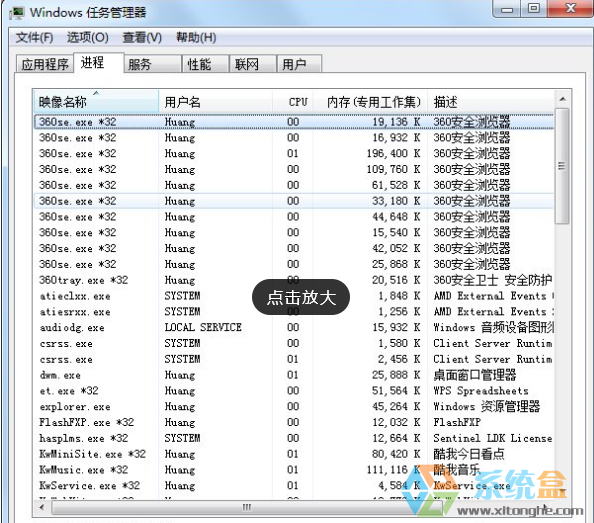Select the explorer.exe process

coord(294,407)
